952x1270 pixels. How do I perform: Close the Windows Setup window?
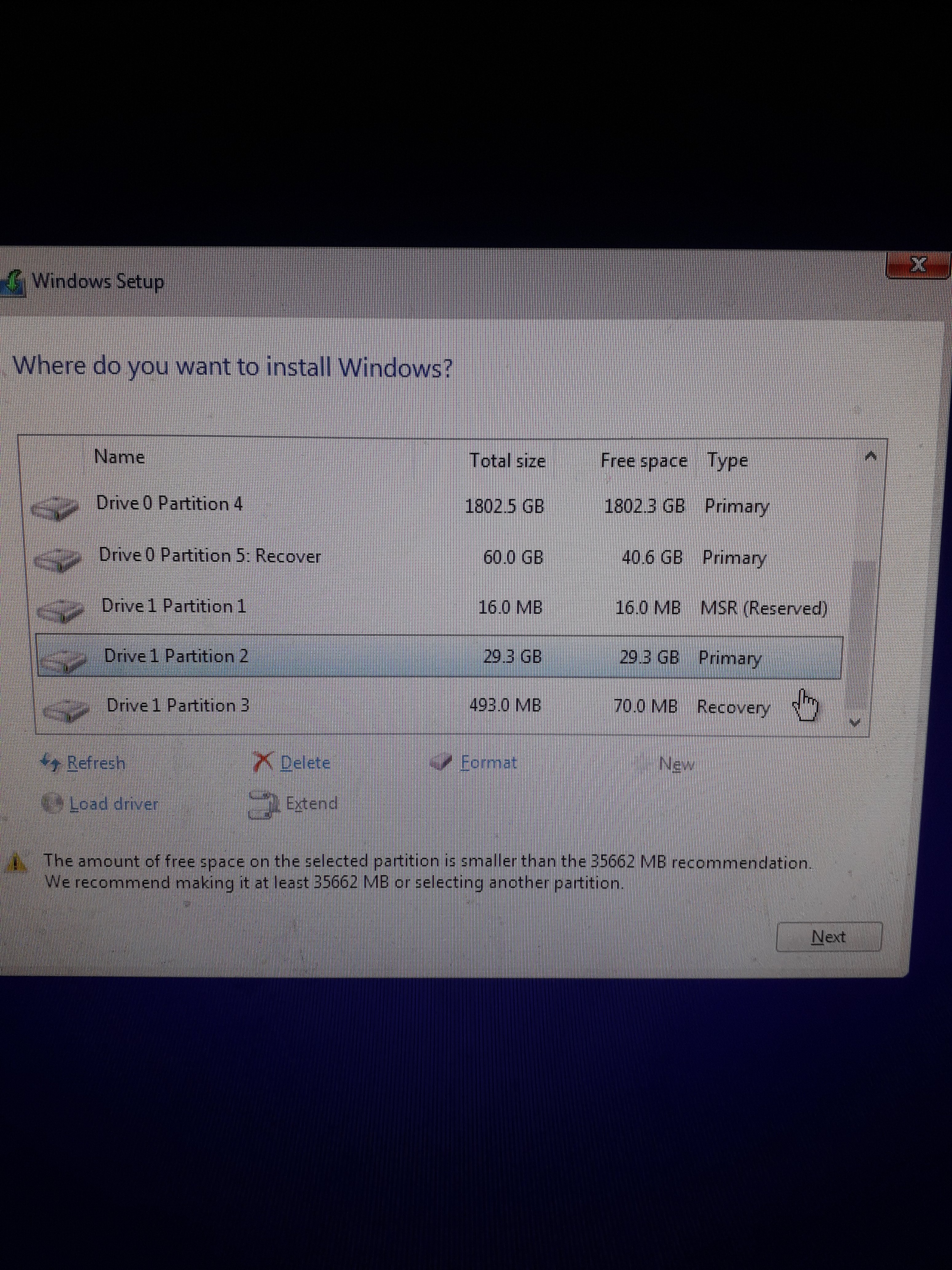[918, 265]
